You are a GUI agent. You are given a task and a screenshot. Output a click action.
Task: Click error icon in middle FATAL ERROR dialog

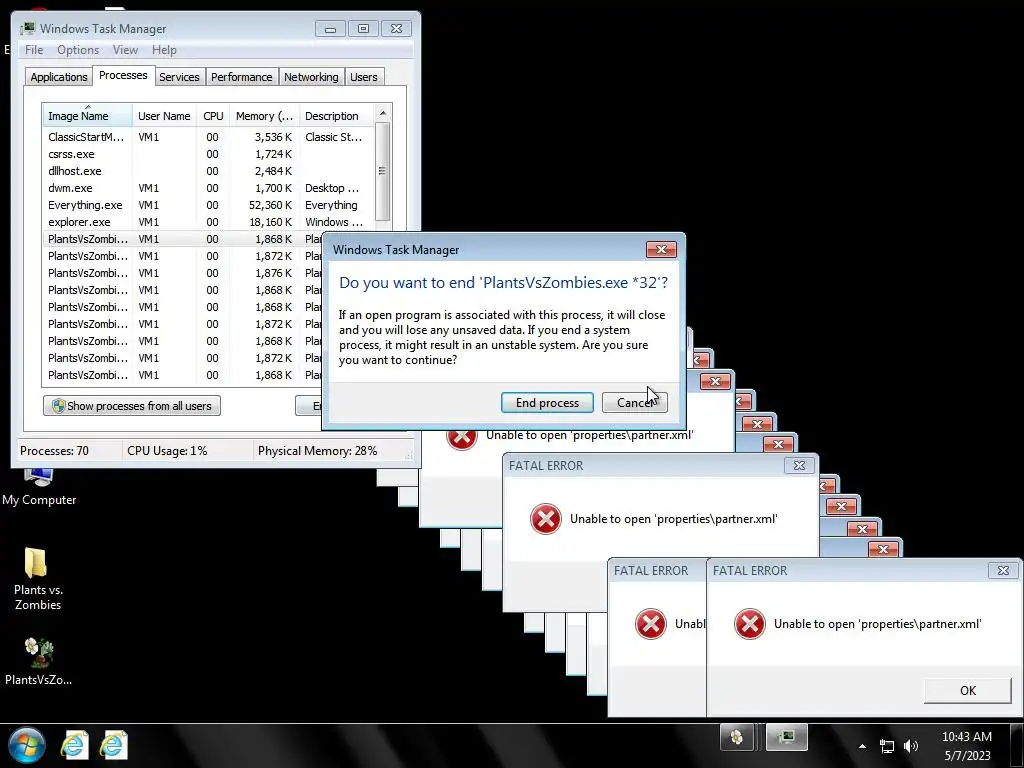pos(545,519)
